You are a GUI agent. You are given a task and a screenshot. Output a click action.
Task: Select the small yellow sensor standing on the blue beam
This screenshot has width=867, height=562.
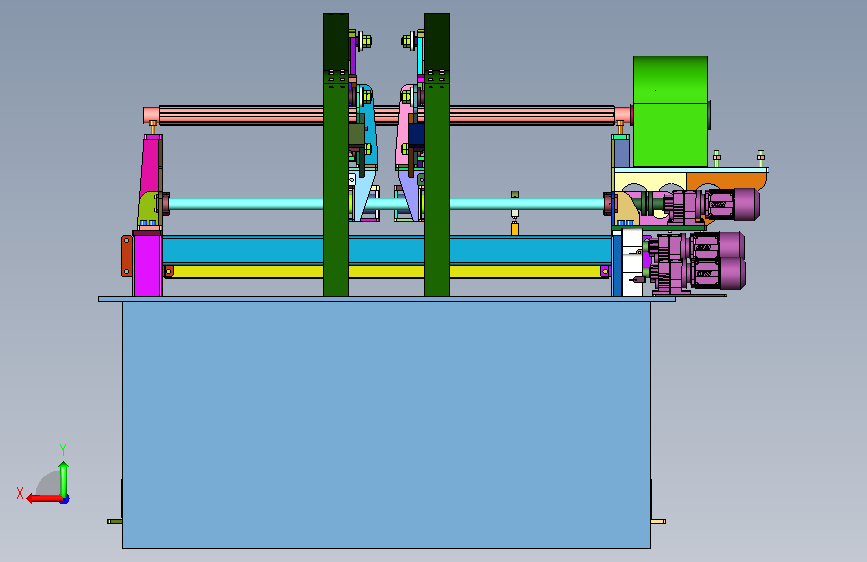[515, 228]
